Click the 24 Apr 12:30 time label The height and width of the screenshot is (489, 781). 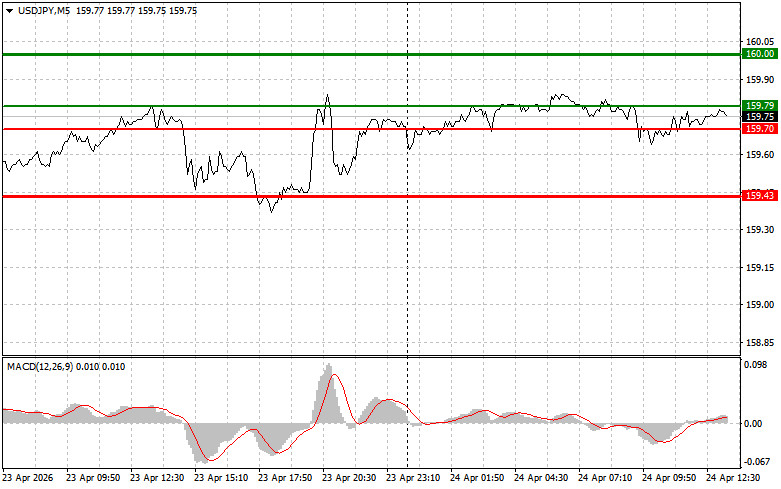coord(733,478)
